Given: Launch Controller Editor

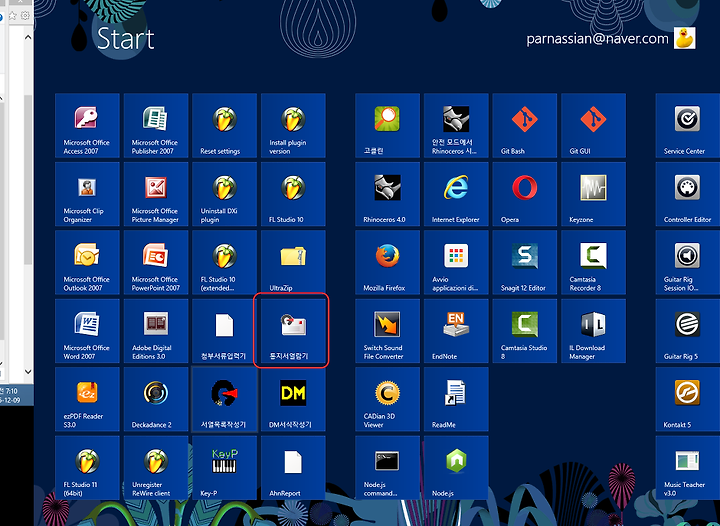Looking at the screenshot, I should coord(687,194).
